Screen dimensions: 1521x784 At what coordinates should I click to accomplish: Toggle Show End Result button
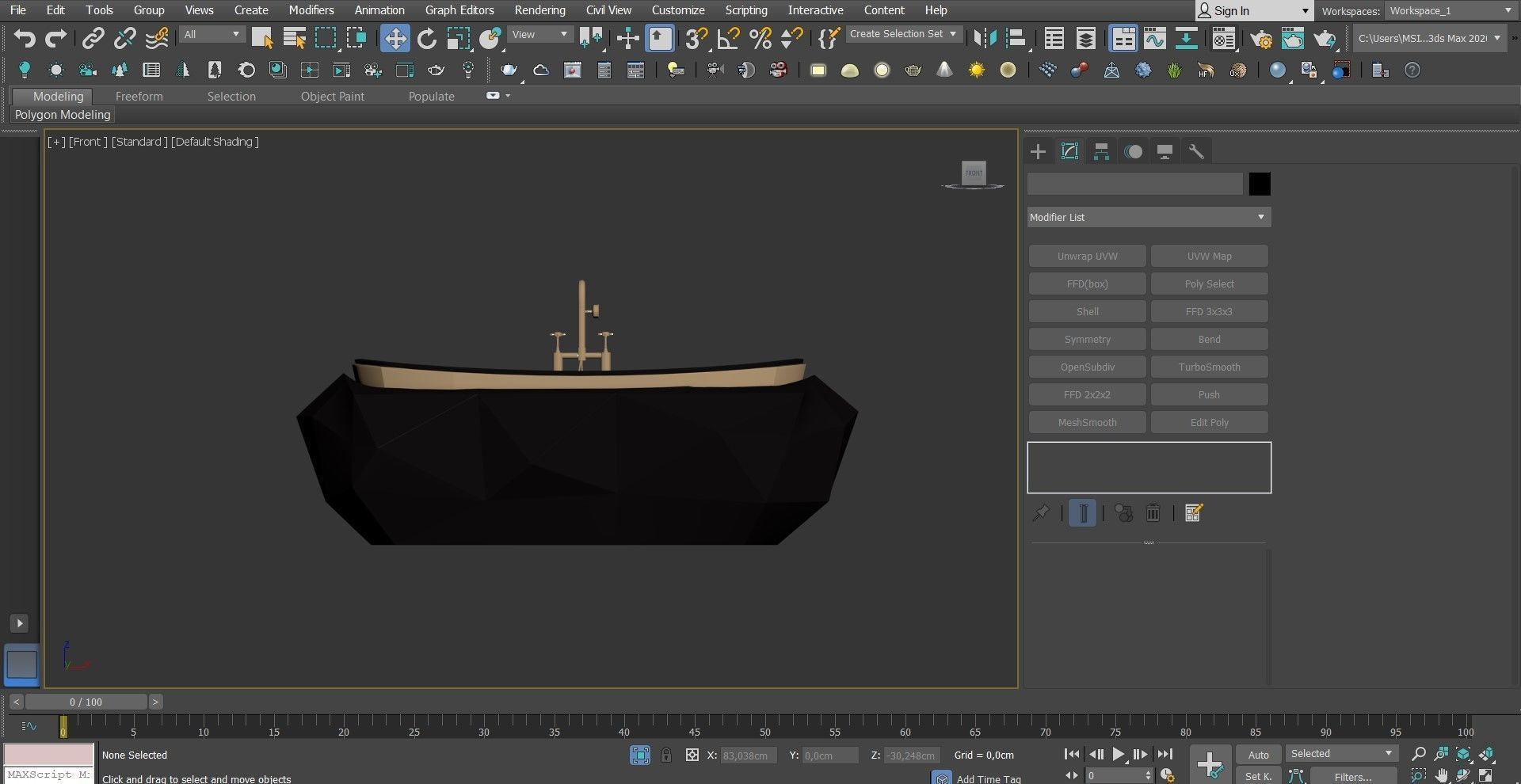(1082, 513)
